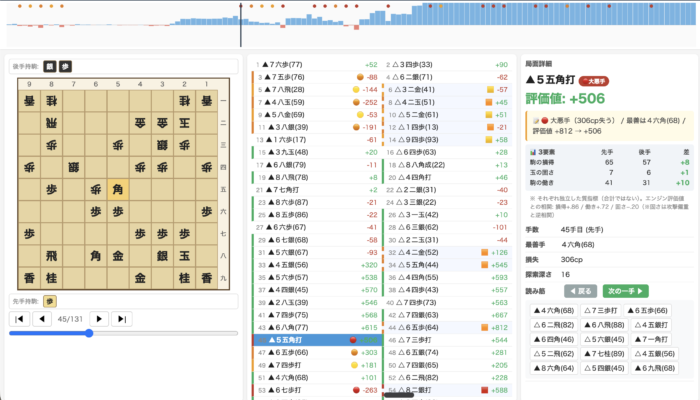Image resolution: width=700 pixels, height=400 pixels.
Task: Advance to the next move
Action: (99, 319)
